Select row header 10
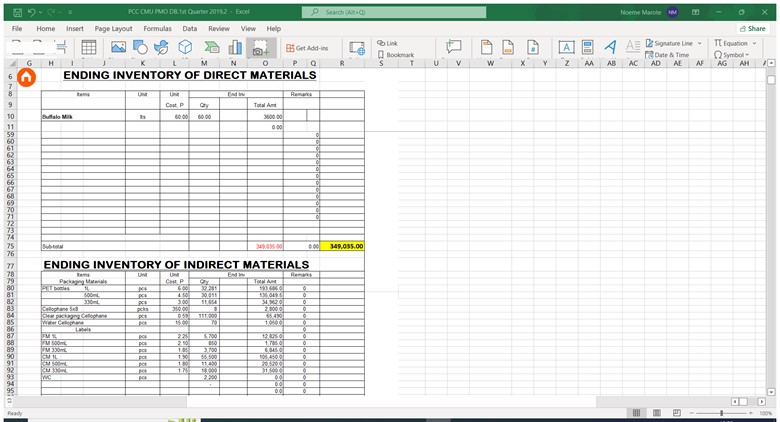 [x=10, y=116]
